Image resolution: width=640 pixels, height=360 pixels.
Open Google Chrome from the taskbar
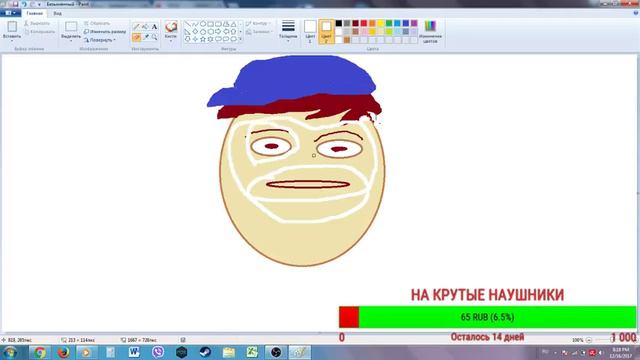click(x=40, y=352)
